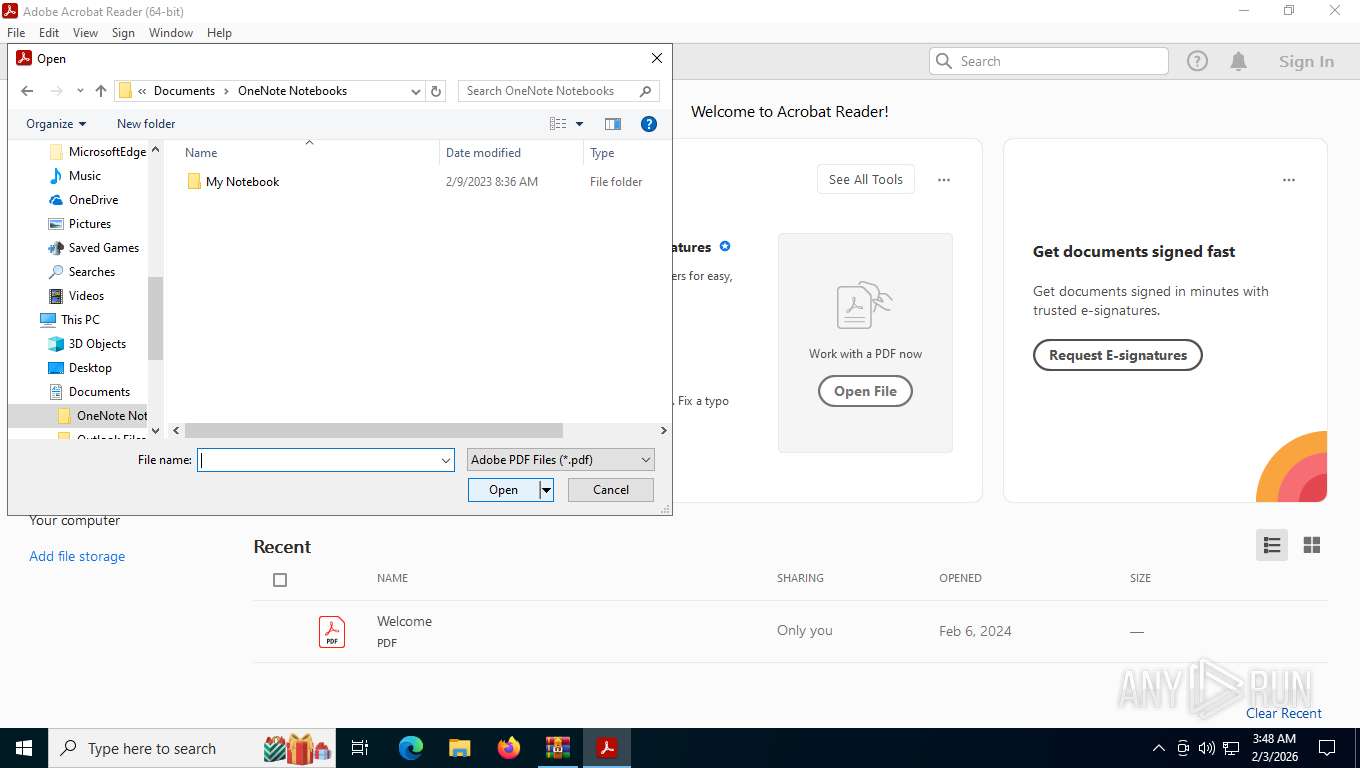Open more options on signature card
Screen dimensions: 1360x768
pyautogui.click(x=1289, y=180)
